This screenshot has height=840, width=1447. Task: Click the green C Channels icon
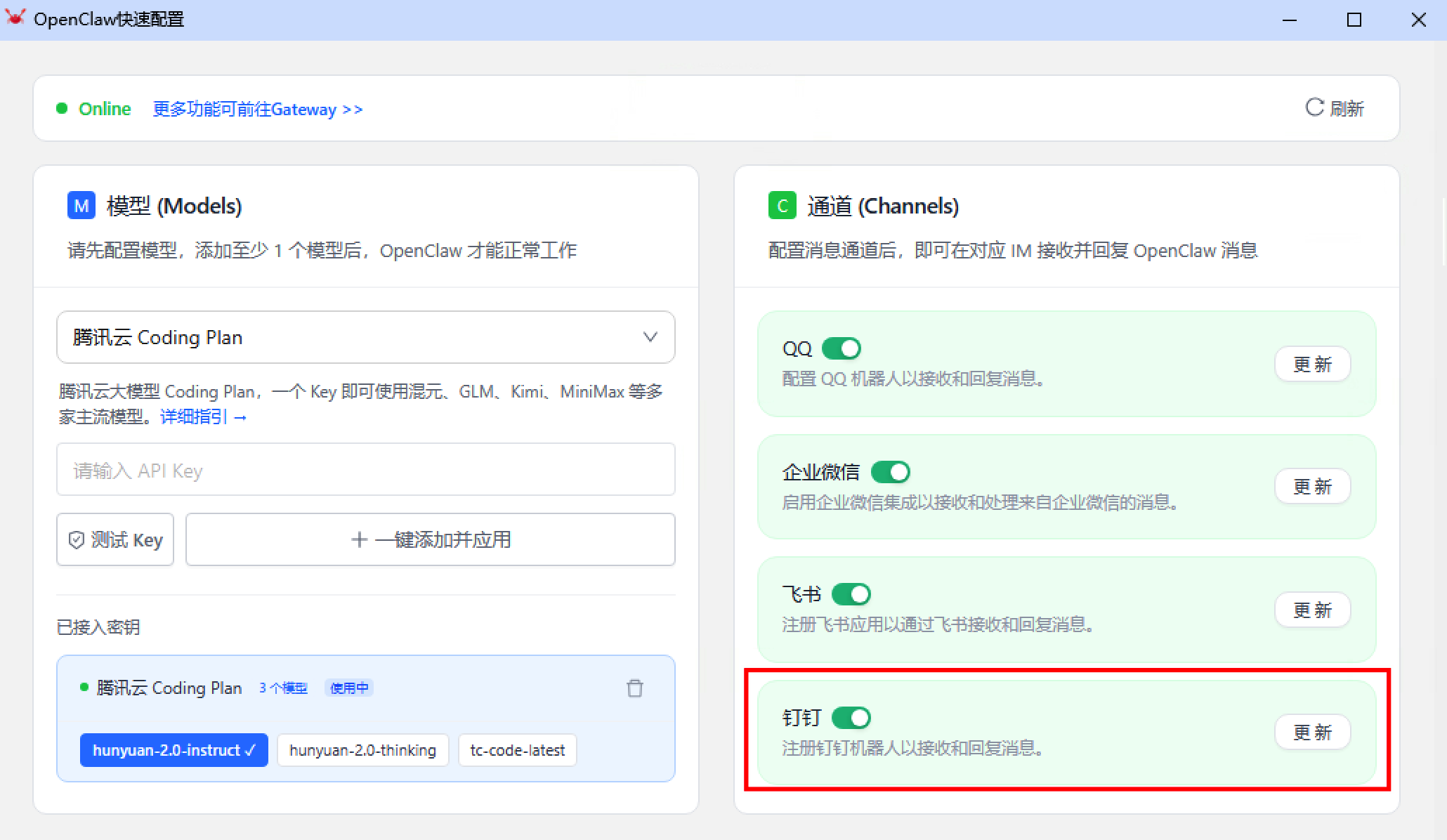click(782, 206)
